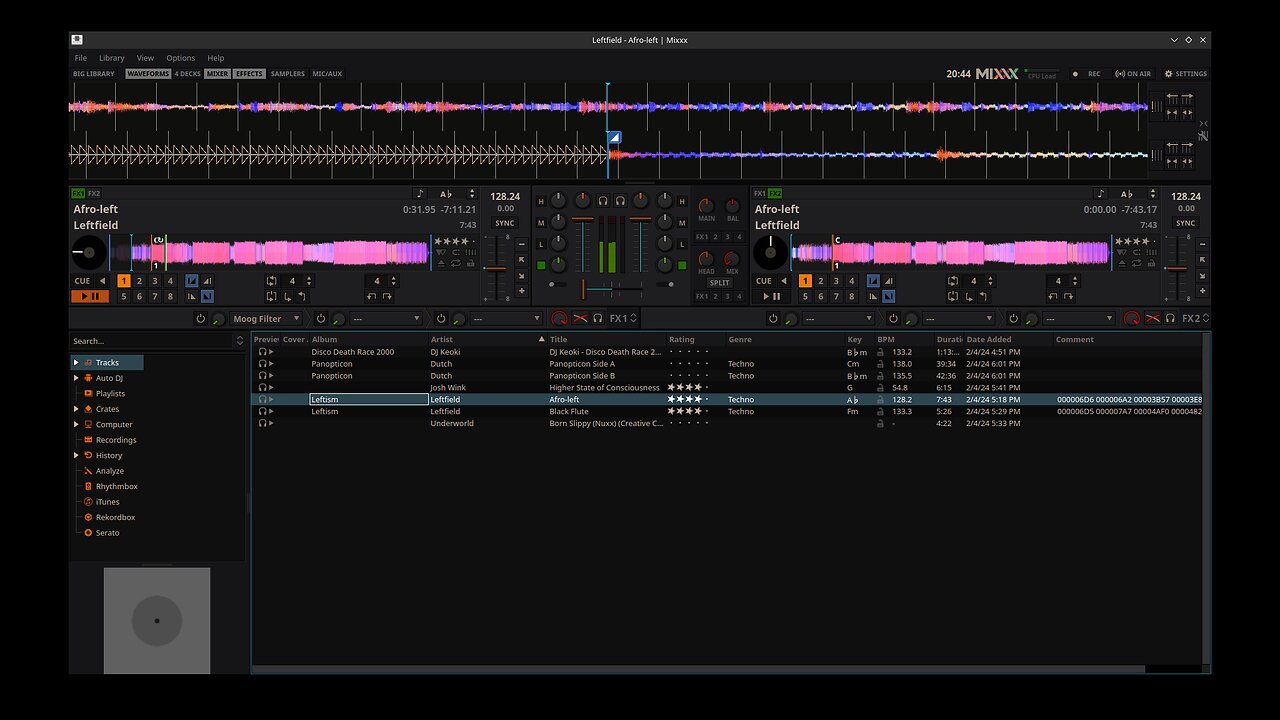The image size is (1280, 720).
Task: Click beatjump backward arrow on Deck 1
Action: click(371, 296)
